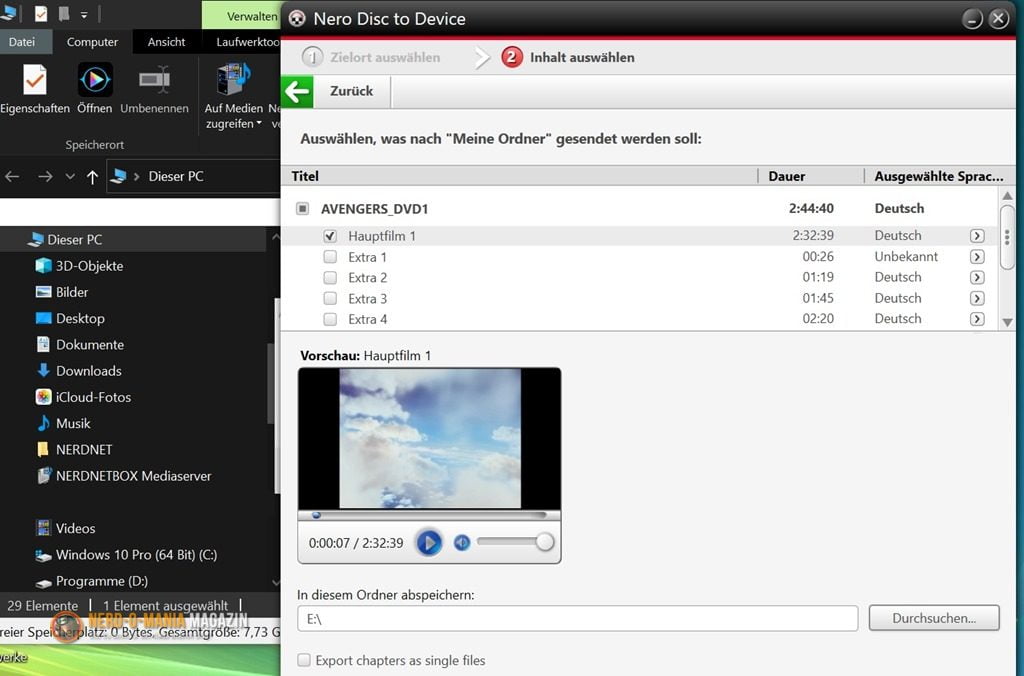Click the title list scroll-up arrow
Viewport: 1024px width, 676px height.
pyautogui.click(x=1007, y=195)
